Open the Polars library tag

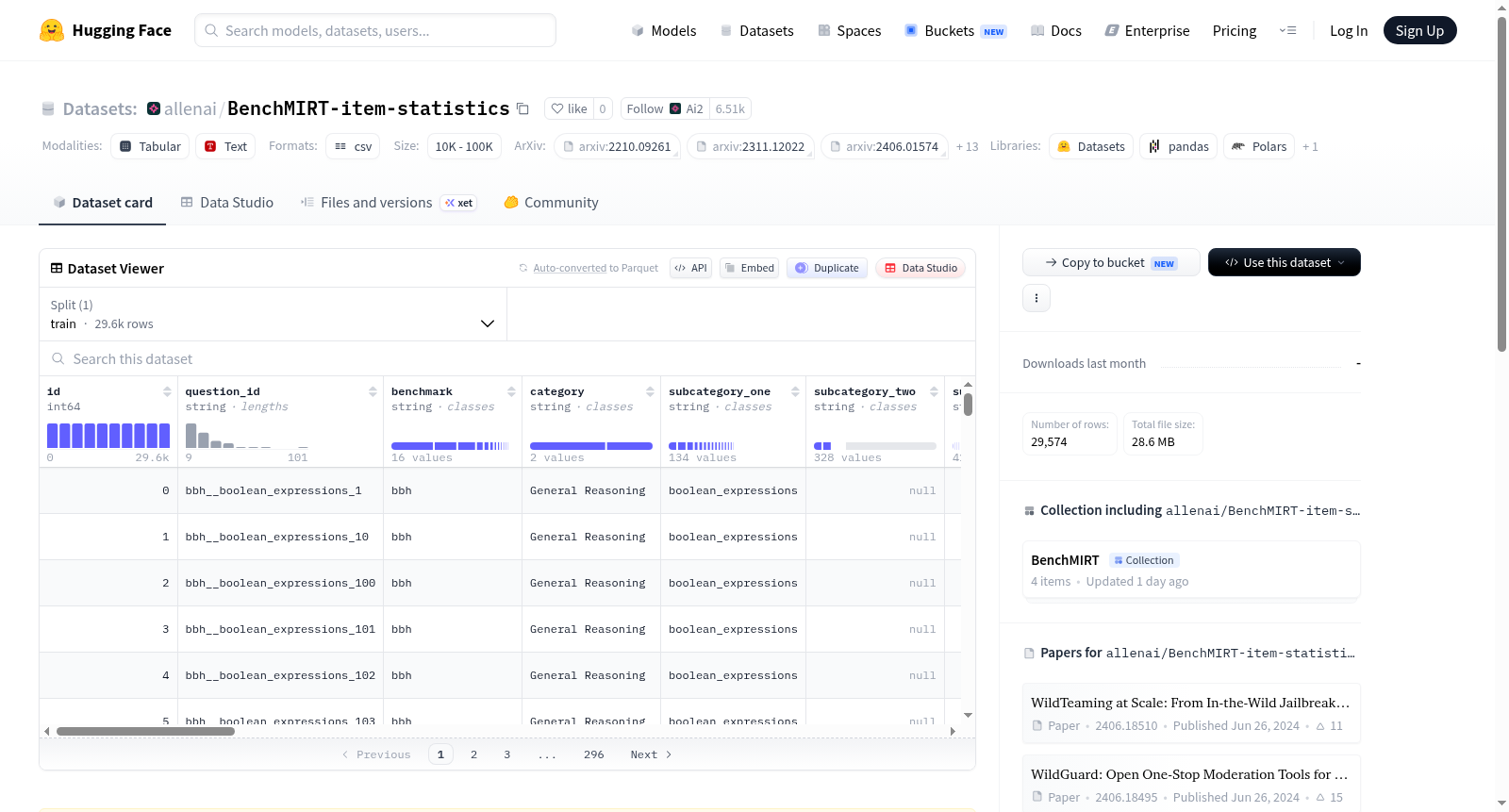tap(1259, 146)
